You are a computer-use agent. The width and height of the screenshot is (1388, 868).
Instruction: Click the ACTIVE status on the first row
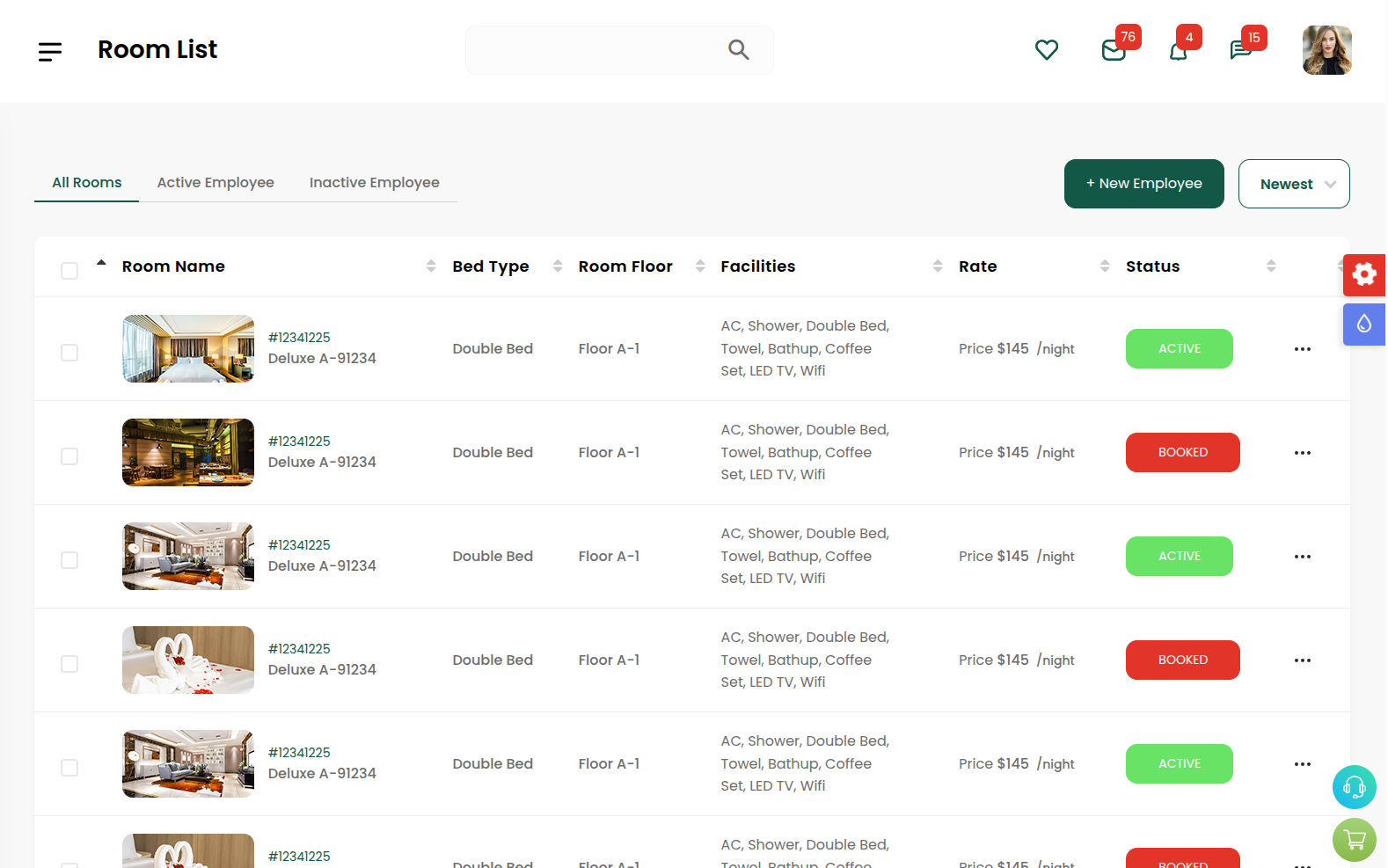(x=1180, y=349)
